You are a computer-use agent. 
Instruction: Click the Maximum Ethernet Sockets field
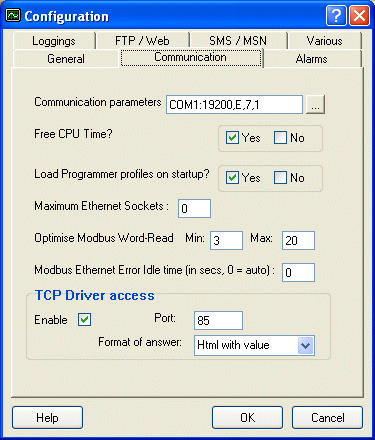[x=194, y=209]
